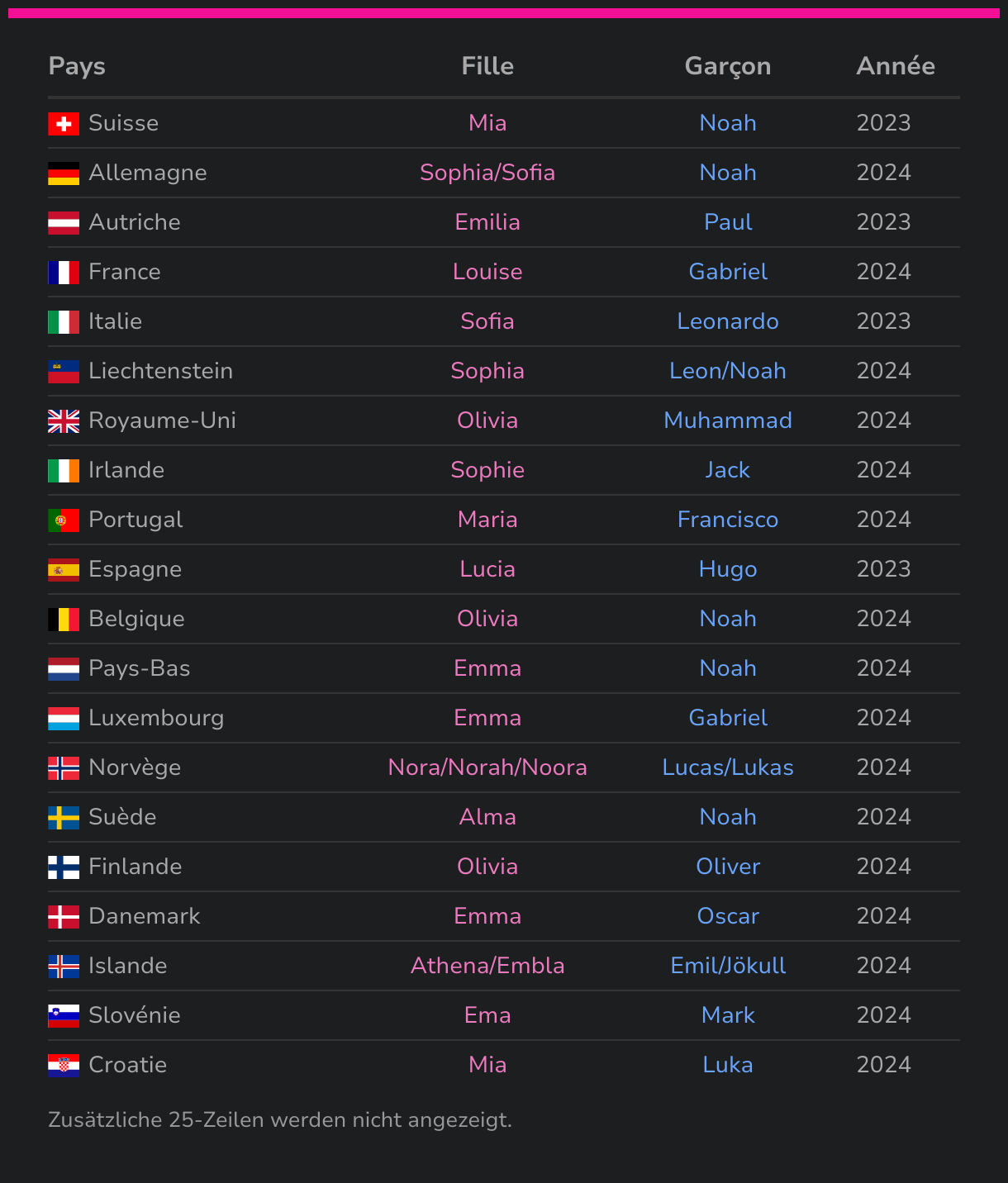This screenshot has width=1008, height=1183.
Task: Select the United Kingdom flag icon
Action: (x=64, y=421)
